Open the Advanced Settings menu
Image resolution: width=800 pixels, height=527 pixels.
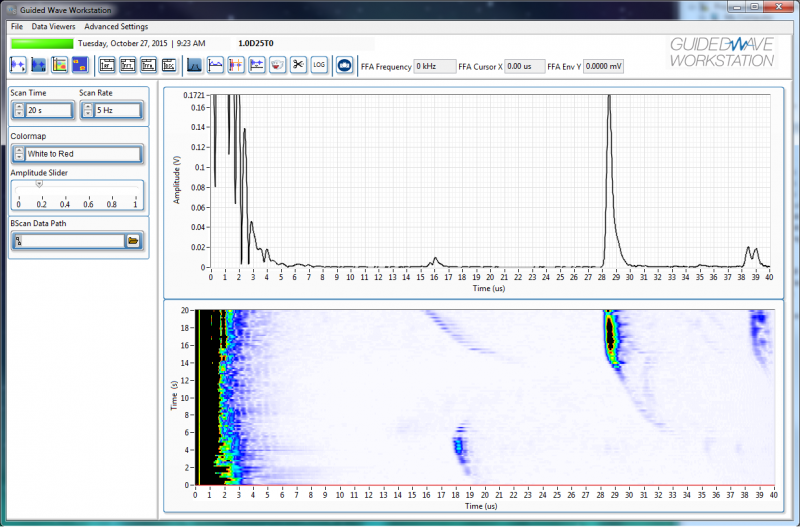(116, 25)
